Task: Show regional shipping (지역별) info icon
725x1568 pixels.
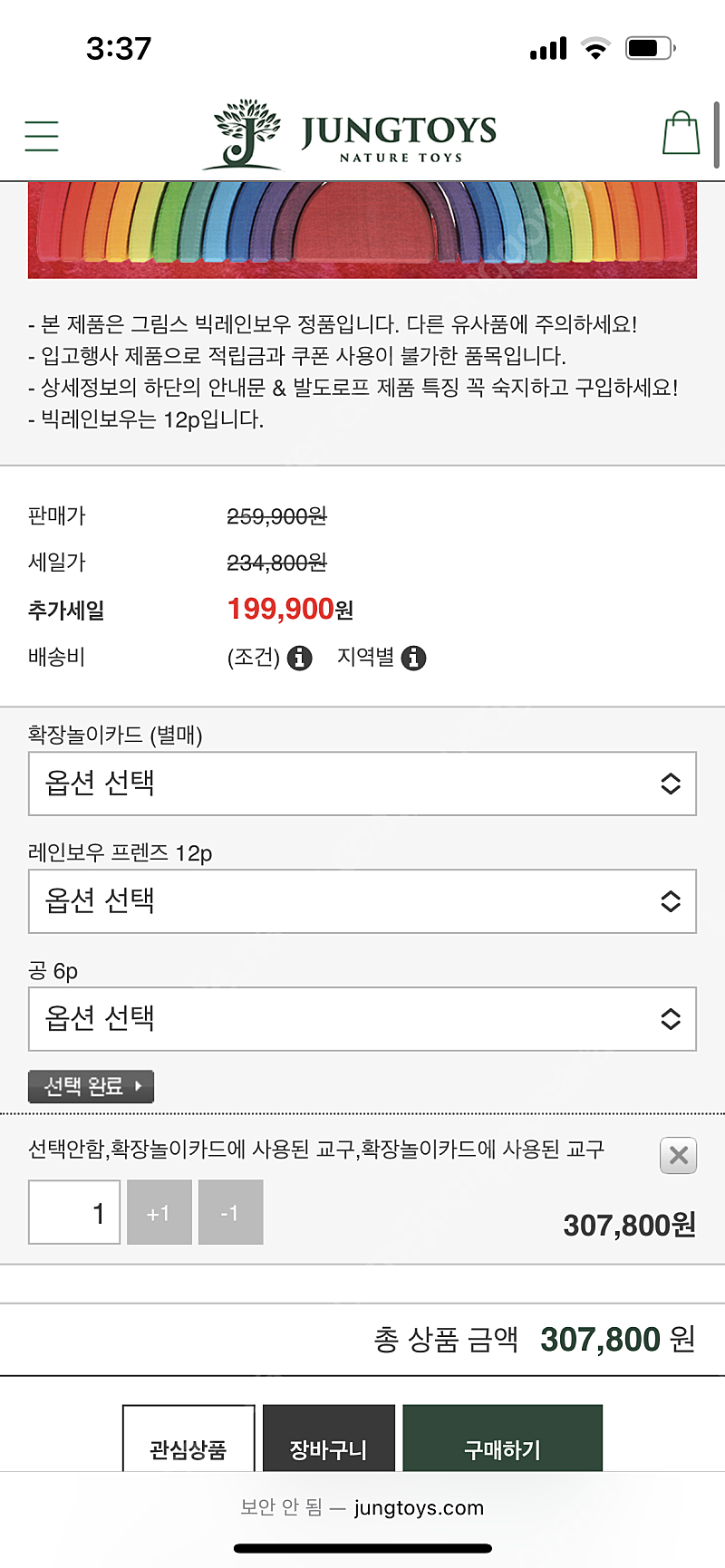Action: pos(413,658)
